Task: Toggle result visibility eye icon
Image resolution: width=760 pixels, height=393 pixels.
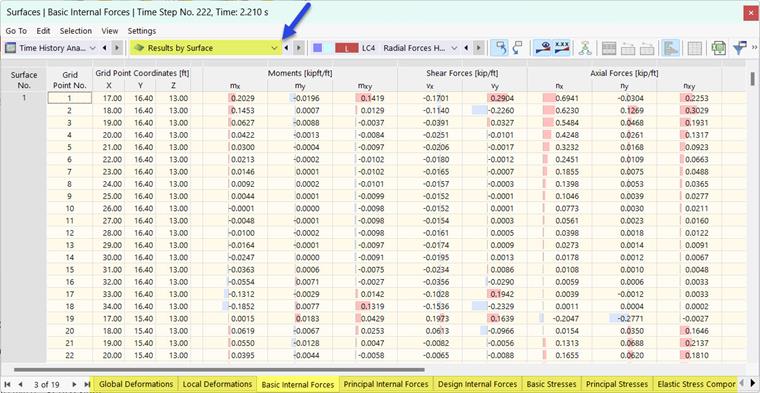Action: (x=543, y=48)
